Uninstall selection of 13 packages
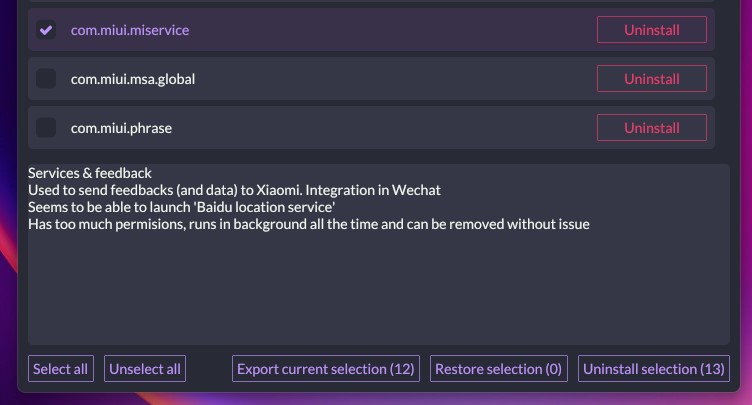Viewport: 752px width, 405px height. [654, 369]
